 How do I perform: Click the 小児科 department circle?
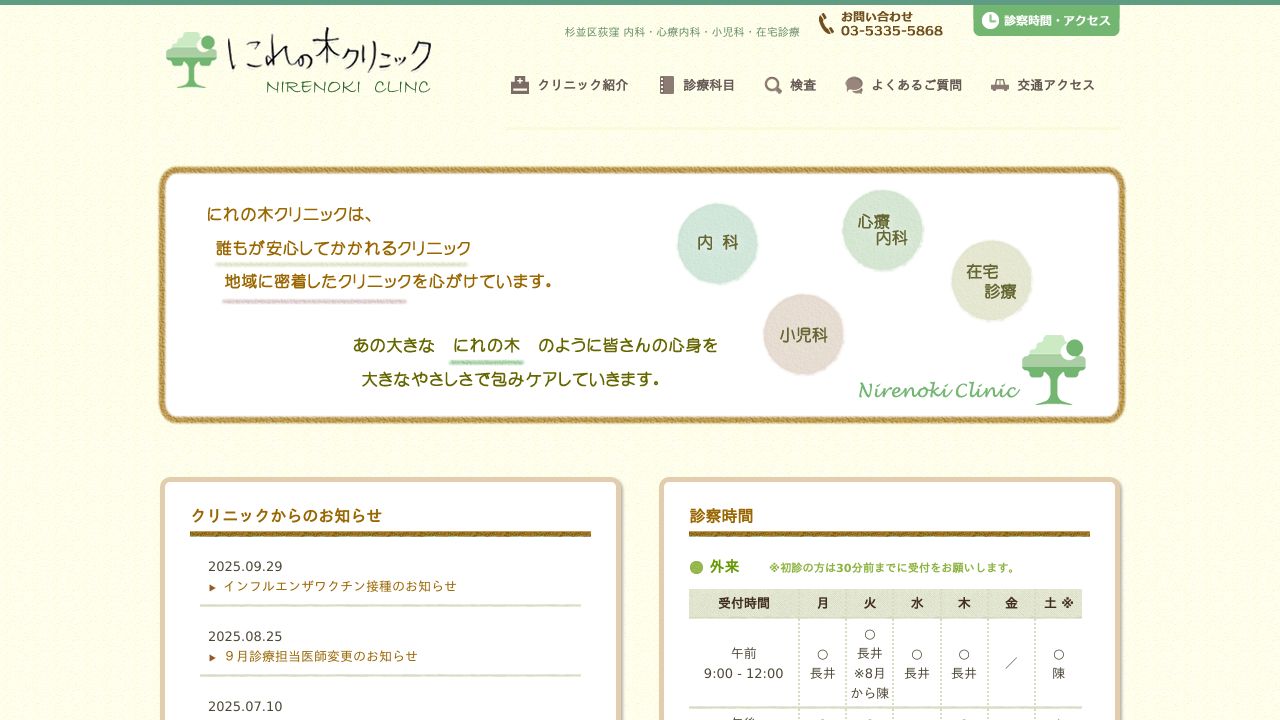point(804,334)
